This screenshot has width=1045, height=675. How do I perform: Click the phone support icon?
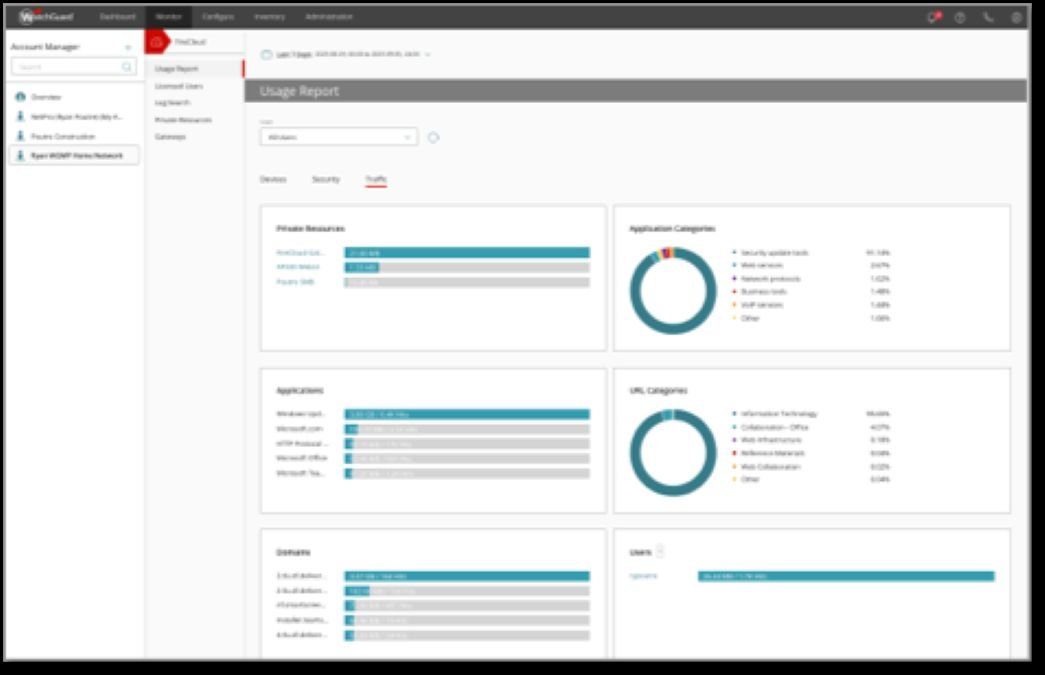988,17
